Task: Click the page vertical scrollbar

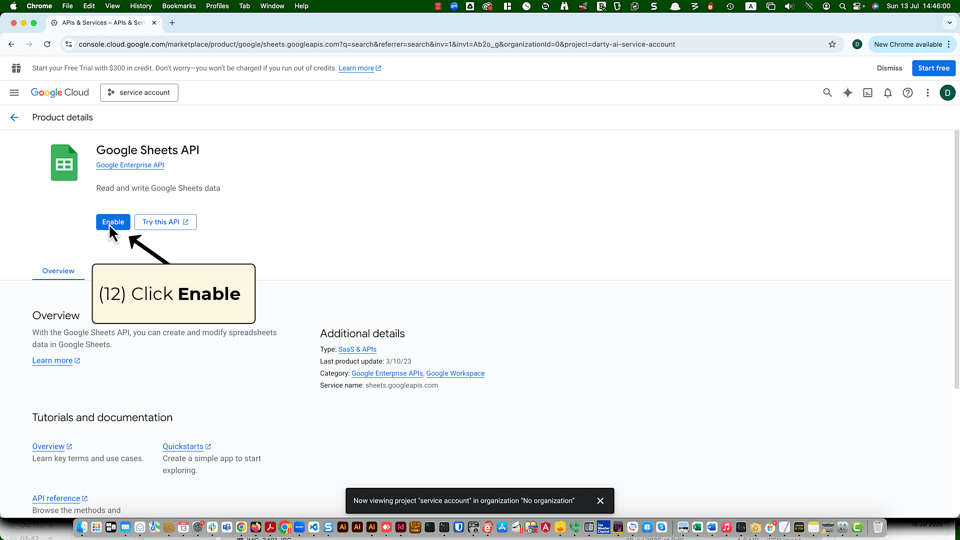Action: point(957,260)
